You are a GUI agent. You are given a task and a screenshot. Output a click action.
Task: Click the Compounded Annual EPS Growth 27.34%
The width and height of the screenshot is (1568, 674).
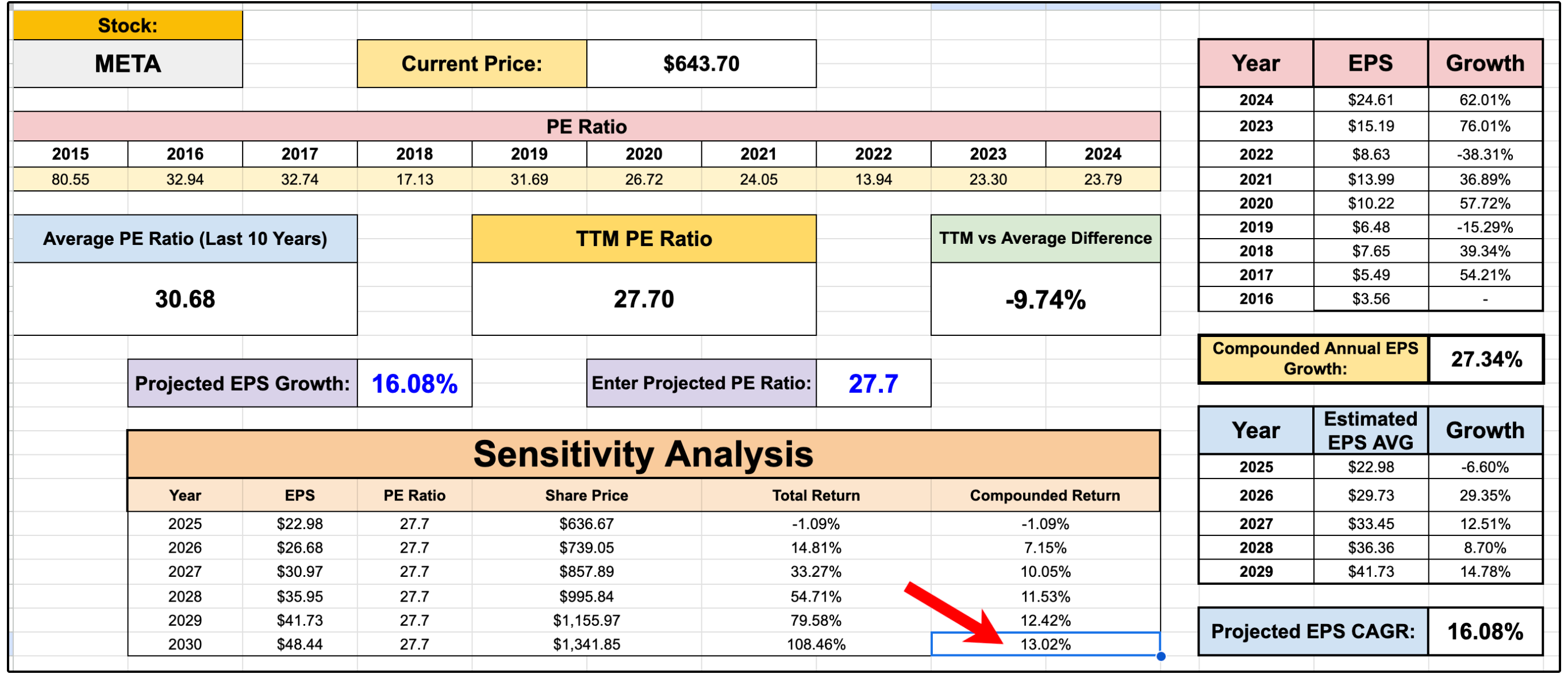click(1486, 359)
